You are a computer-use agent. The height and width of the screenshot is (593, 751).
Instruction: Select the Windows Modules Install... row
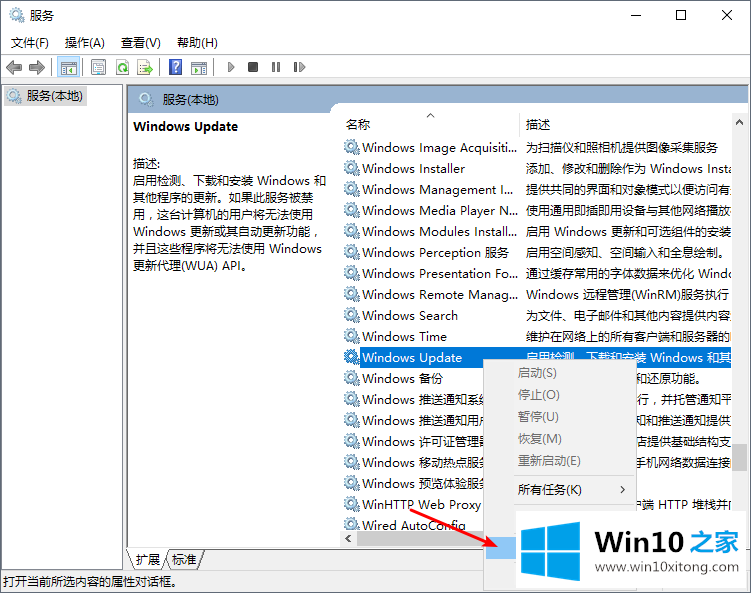[x=537, y=231]
